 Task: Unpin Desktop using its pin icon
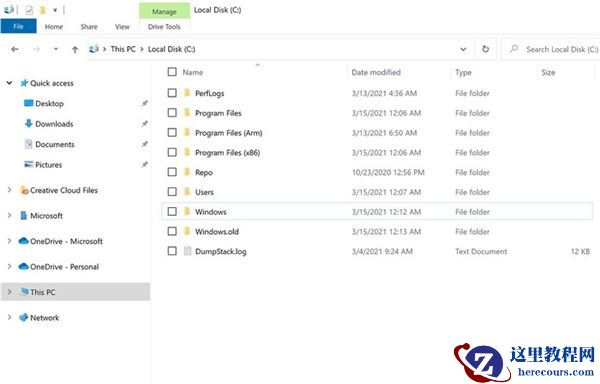(x=144, y=104)
